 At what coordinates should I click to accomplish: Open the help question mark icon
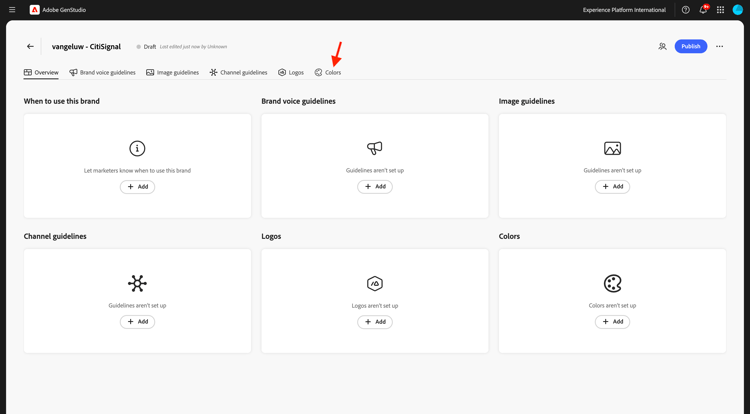pyautogui.click(x=685, y=10)
